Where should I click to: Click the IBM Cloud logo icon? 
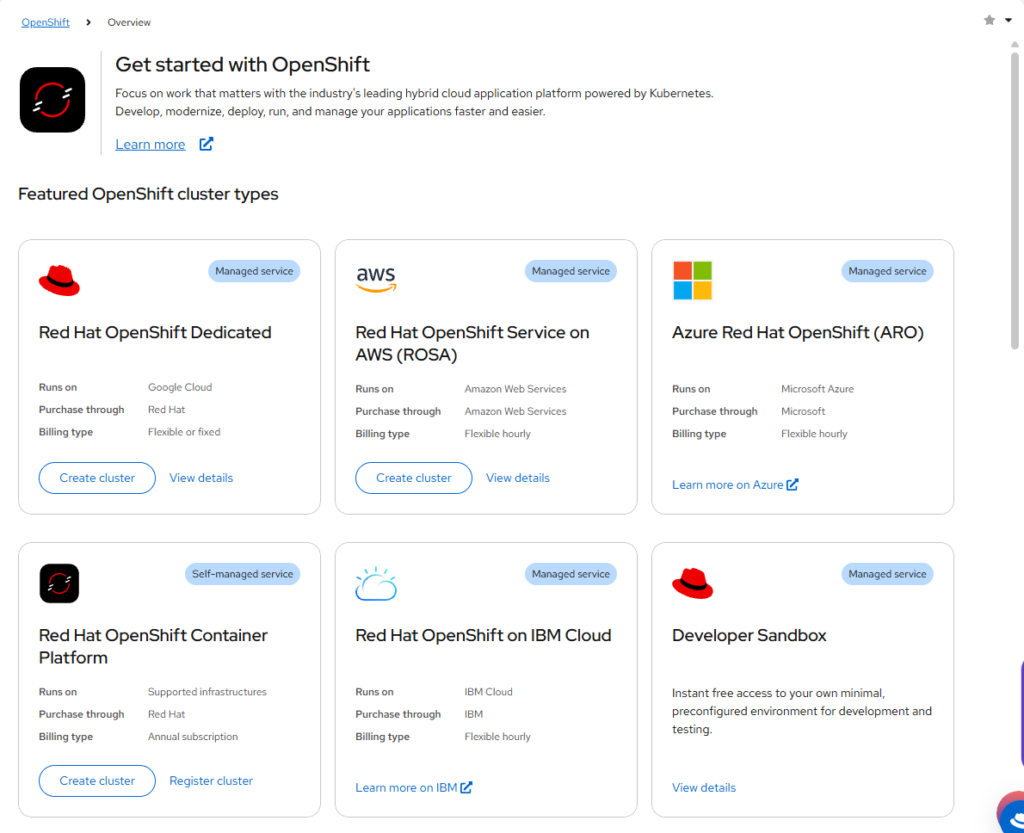(x=376, y=583)
